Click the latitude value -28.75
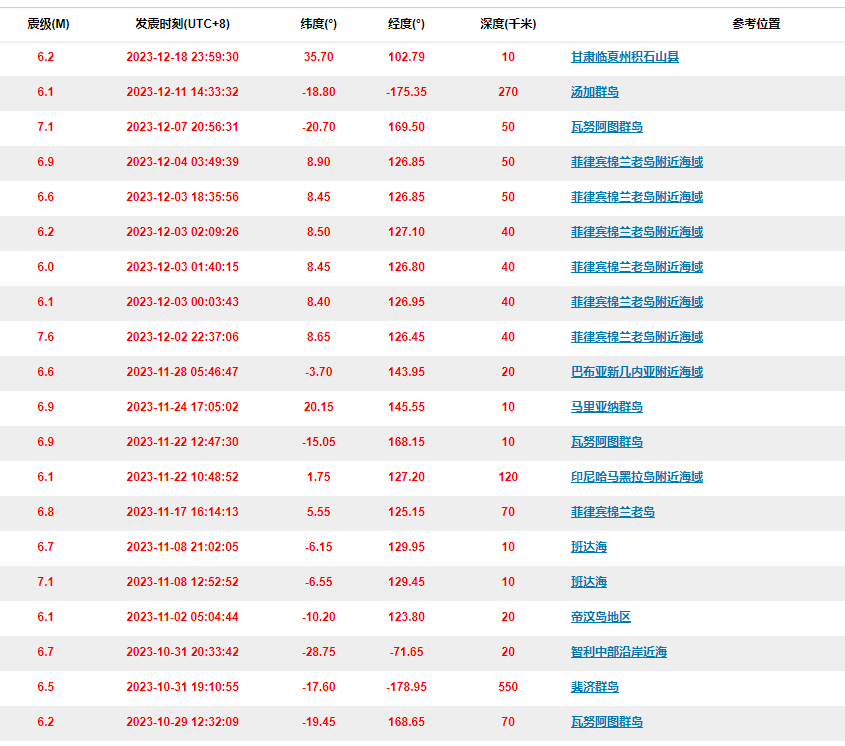 pos(318,653)
